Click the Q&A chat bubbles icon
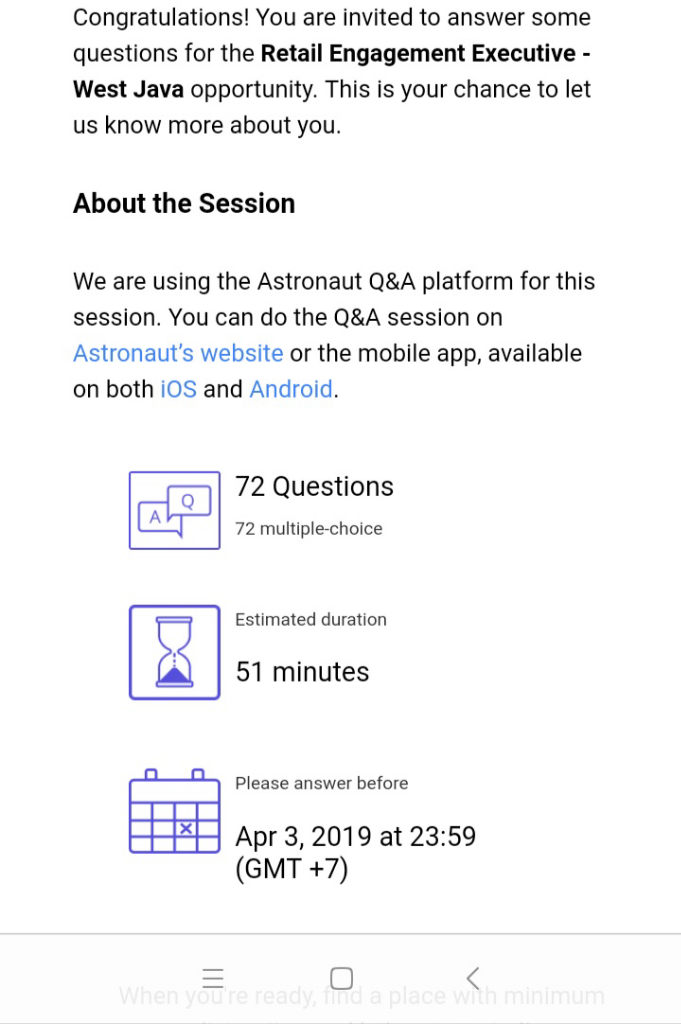 click(x=174, y=510)
